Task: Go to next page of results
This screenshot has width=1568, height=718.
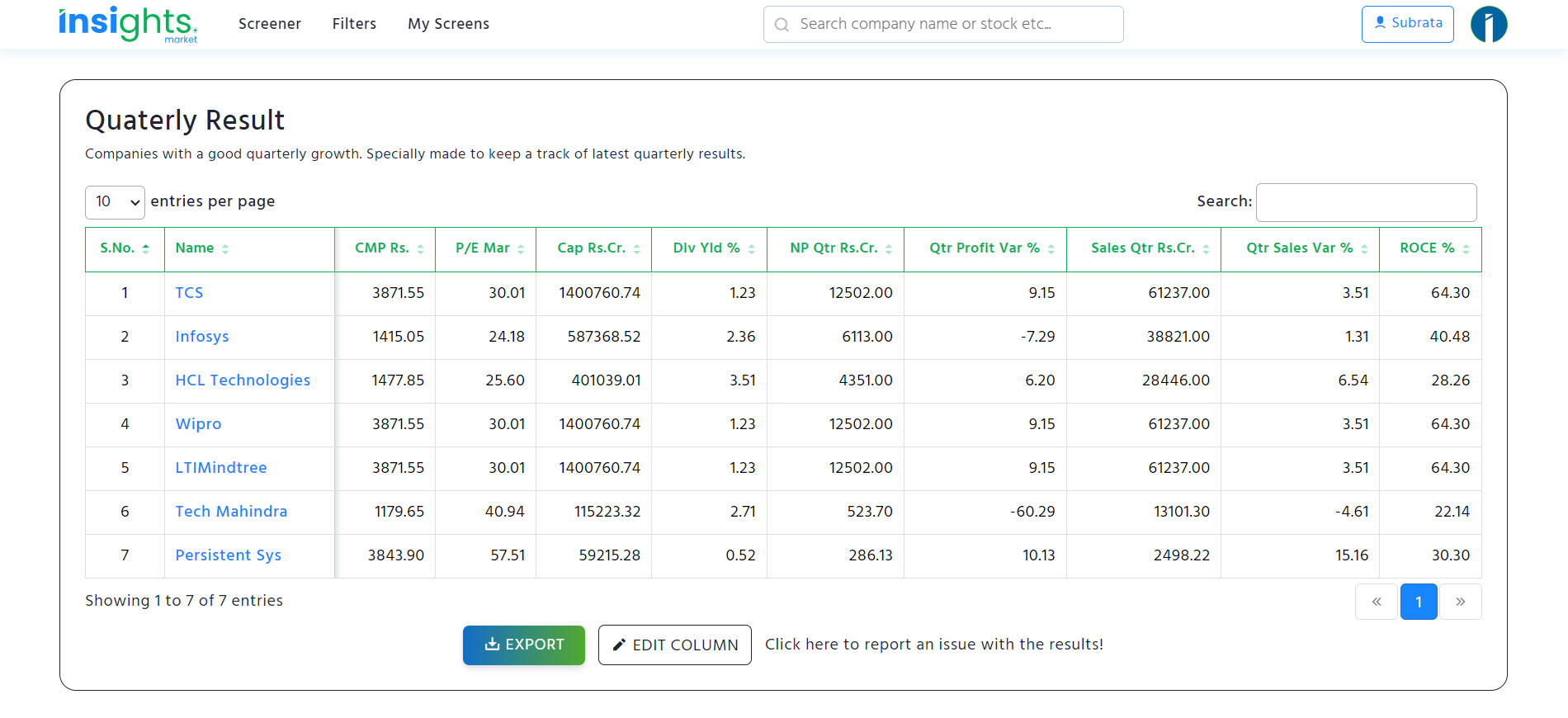Action: click(1461, 602)
